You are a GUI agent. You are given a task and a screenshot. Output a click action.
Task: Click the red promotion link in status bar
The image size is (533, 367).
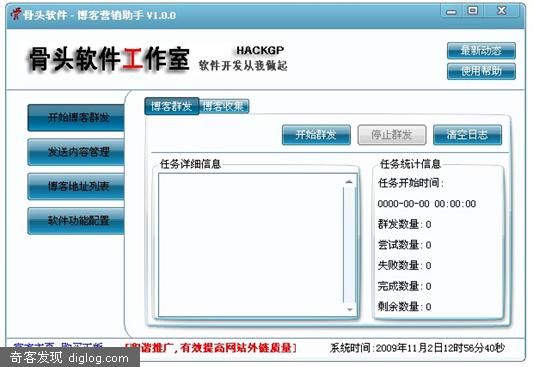coord(210,348)
